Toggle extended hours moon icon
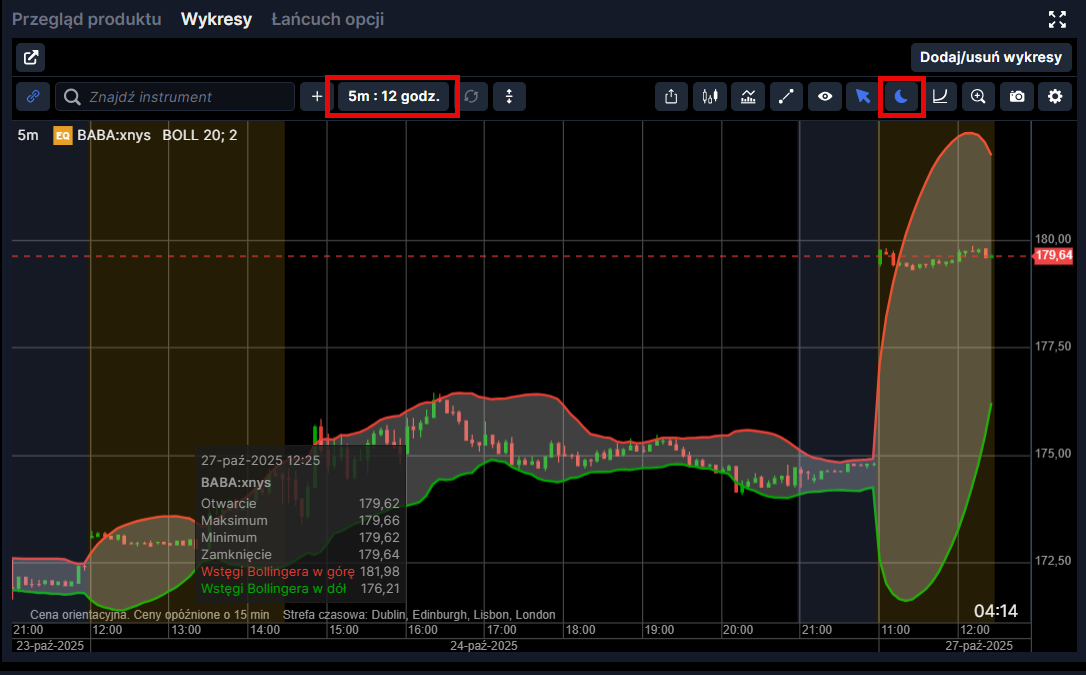The image size is (1086, 675). [x=901, y=97]
